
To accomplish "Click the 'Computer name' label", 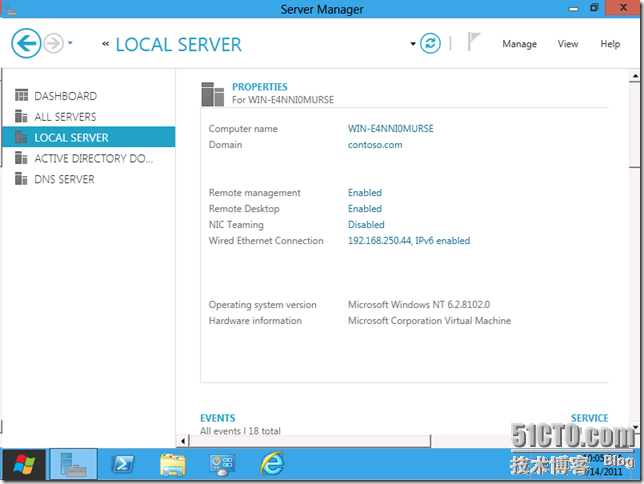I will point(243,129).
